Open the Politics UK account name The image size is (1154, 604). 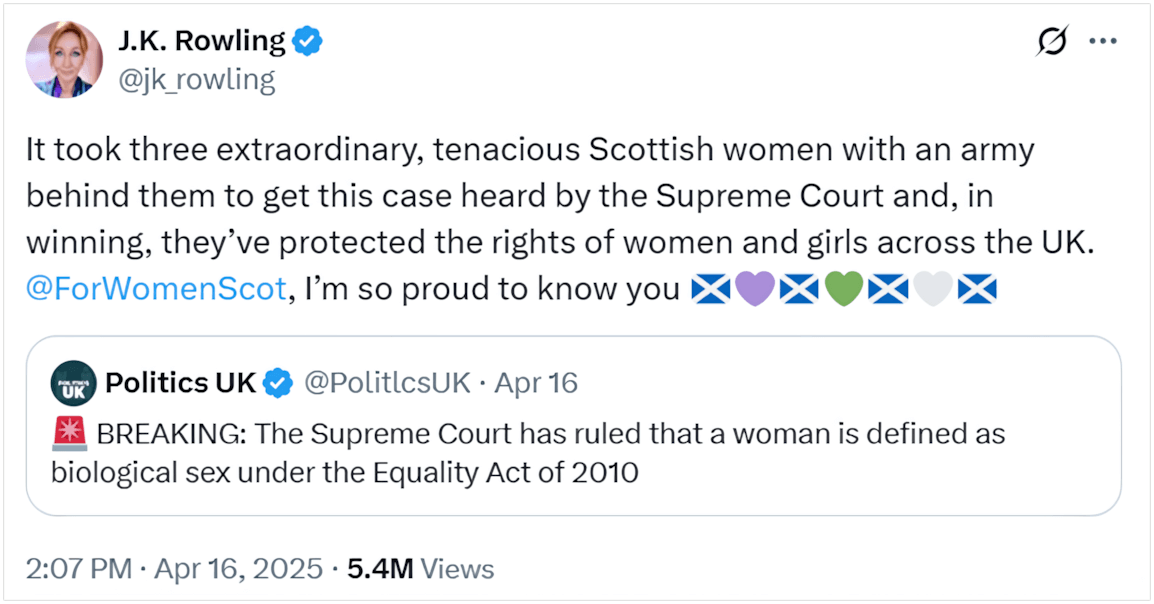(x=180, y=383)
